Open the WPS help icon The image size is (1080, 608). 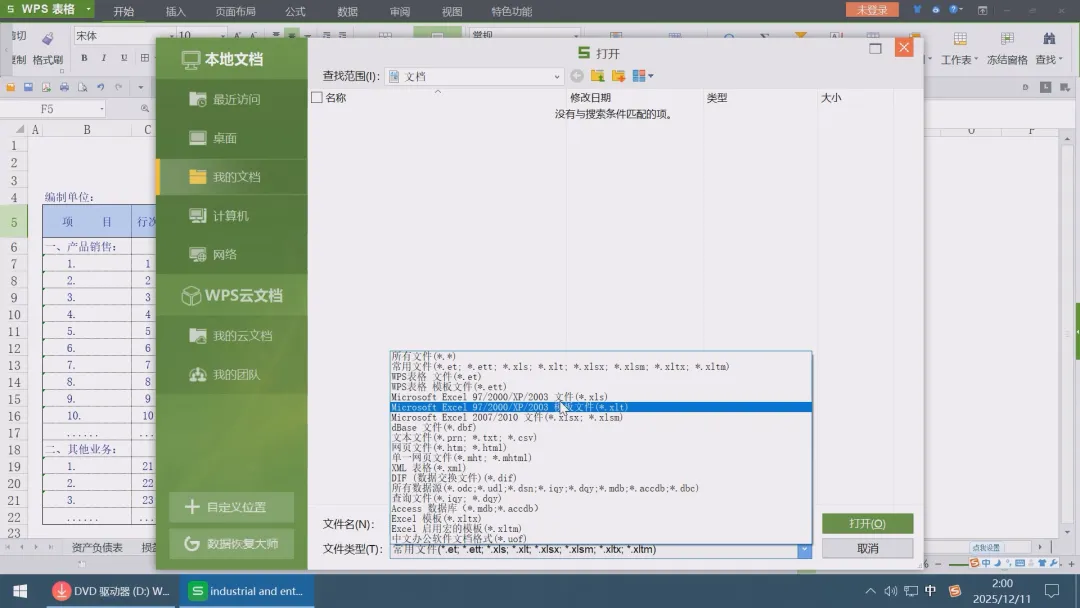pyautogui.click(x=953, y=10)
